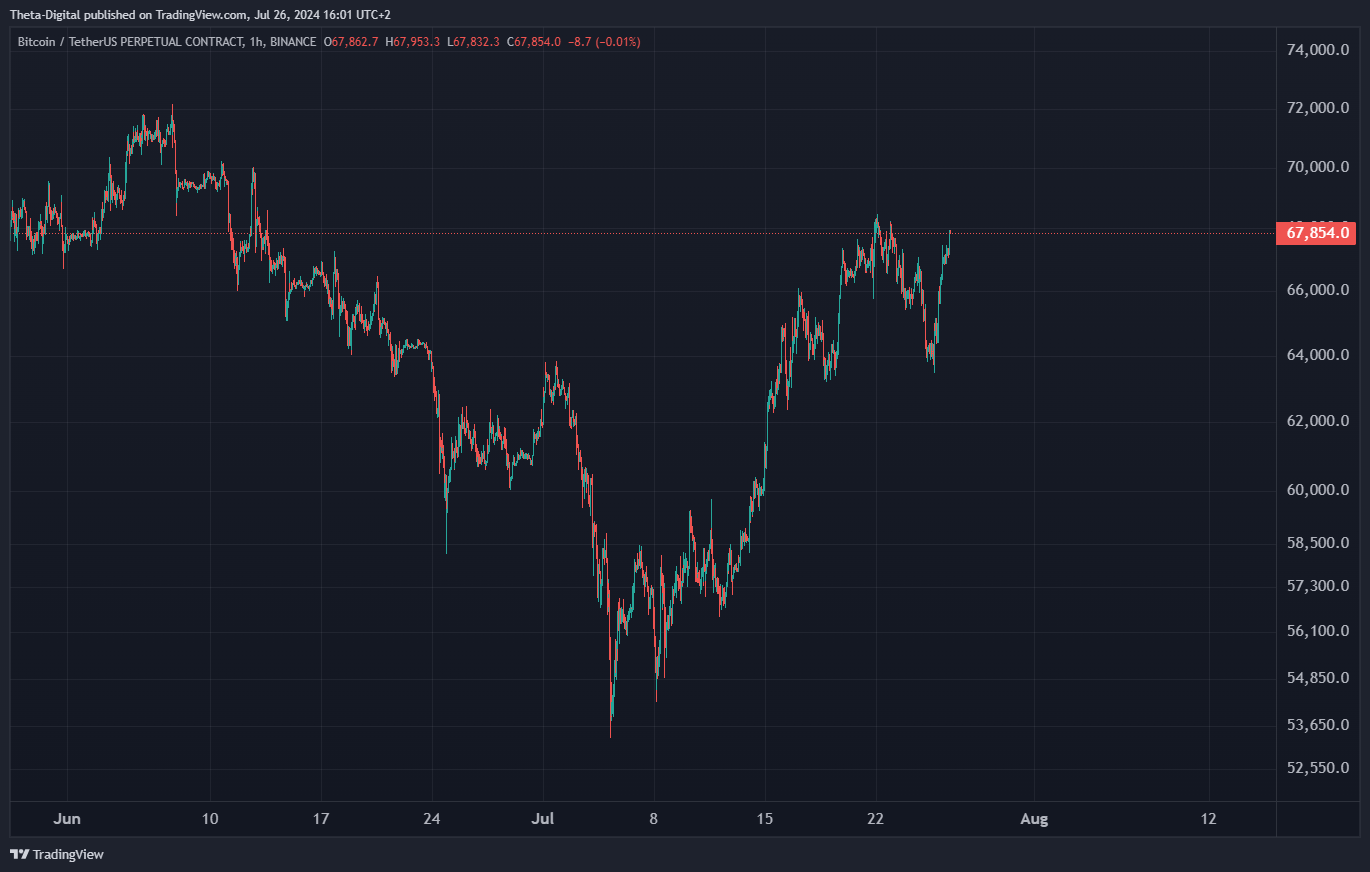Click the Jun label on time axis
This screenshot has height=872, width=1370.
(x=67, y=819)
